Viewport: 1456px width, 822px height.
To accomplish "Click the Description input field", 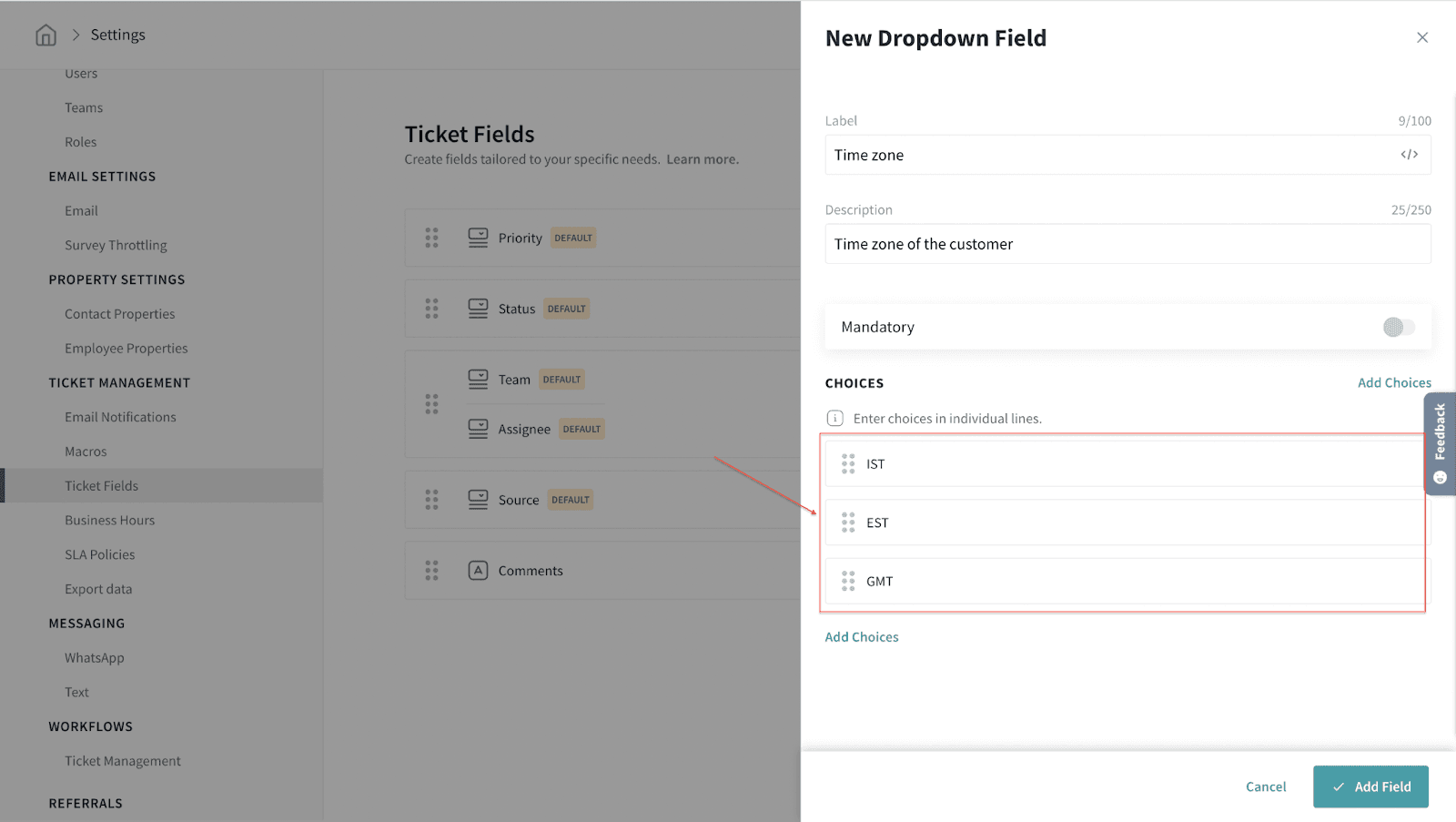I will [1127, 244].
